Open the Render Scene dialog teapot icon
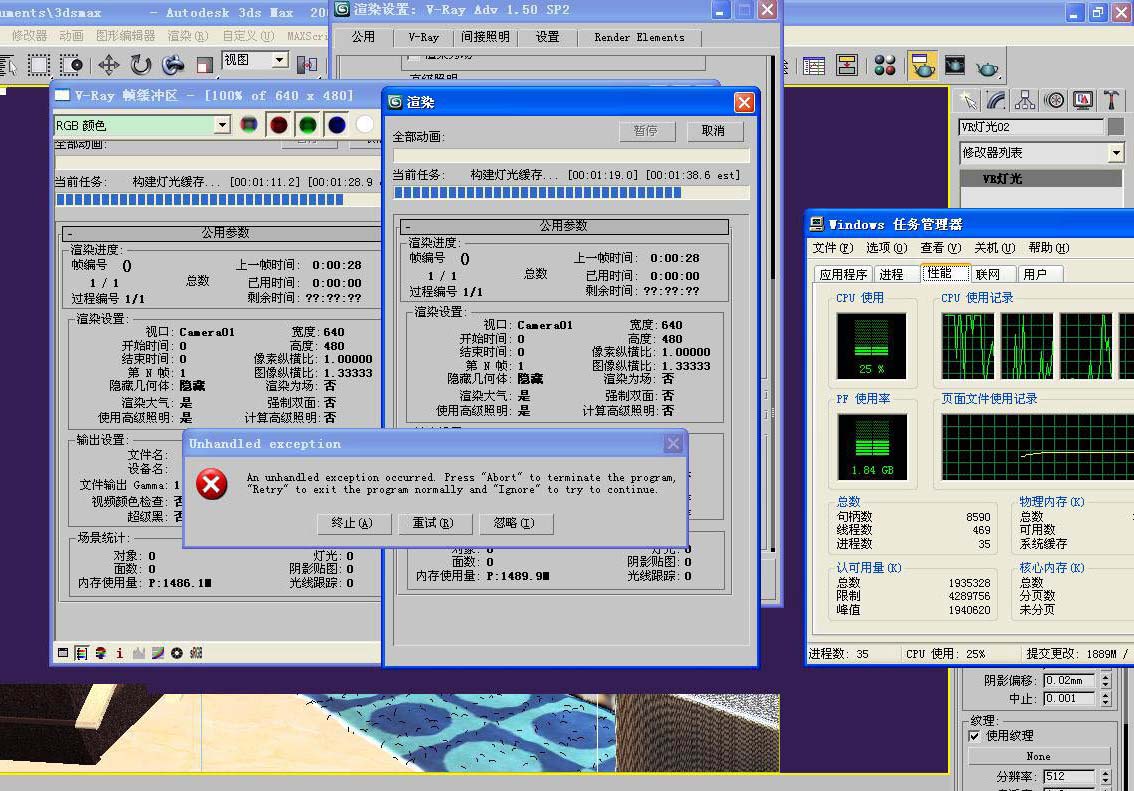The width and height of the screenshot is (1134, 791). [922, 66]
